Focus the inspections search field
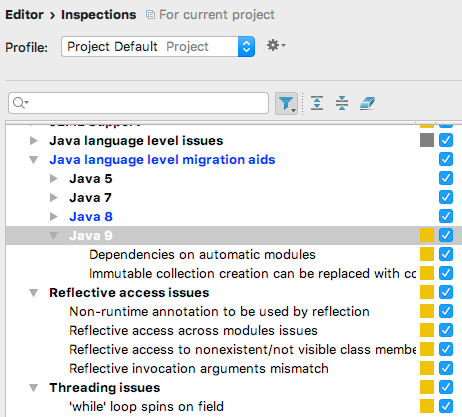The image size is (462, 417). click(138, 103)
